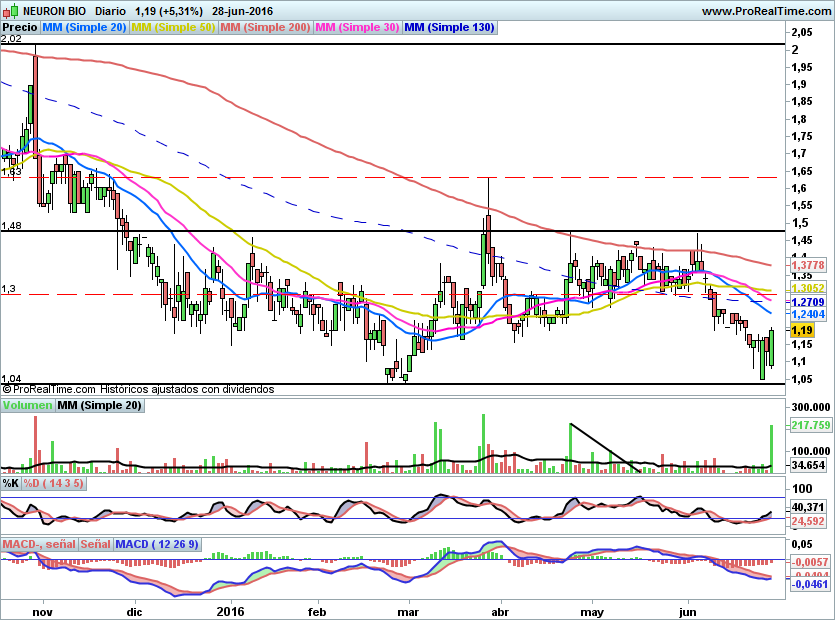Open the www.ProRealTime.com link
The width and height of the screenshot is (835, 620).
point(765,10)
